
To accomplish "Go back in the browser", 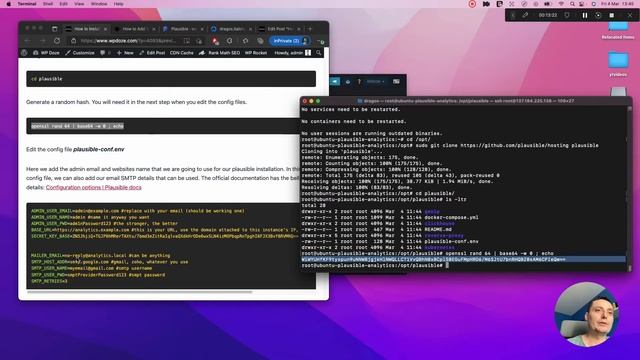I will point(28,41).
